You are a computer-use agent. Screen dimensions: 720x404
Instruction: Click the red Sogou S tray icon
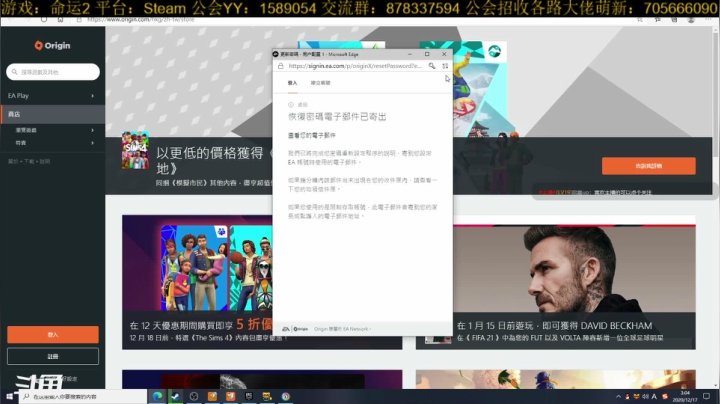664,396
